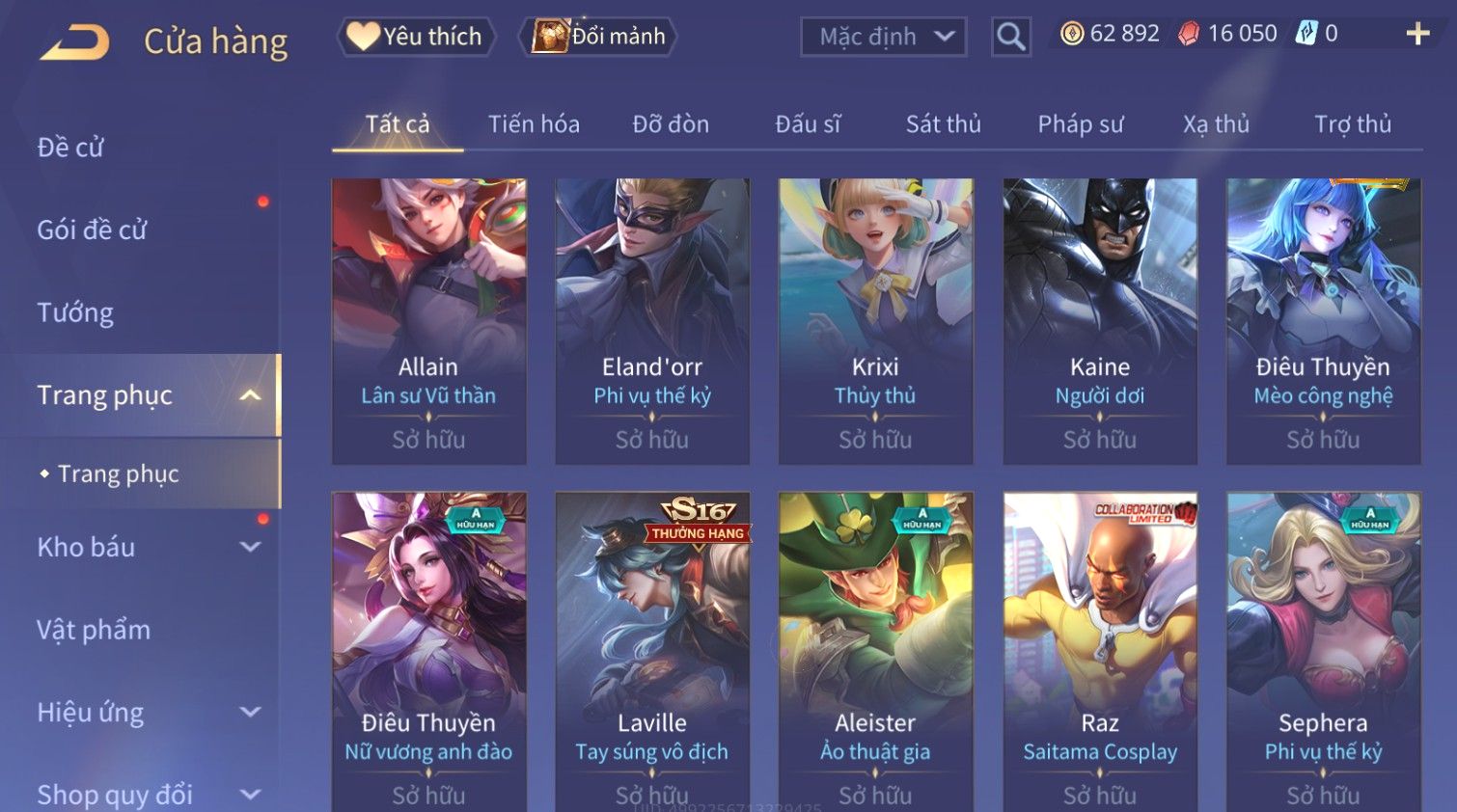
Task: Tap the blue voucher currency icon
Action: [1306, 34]
